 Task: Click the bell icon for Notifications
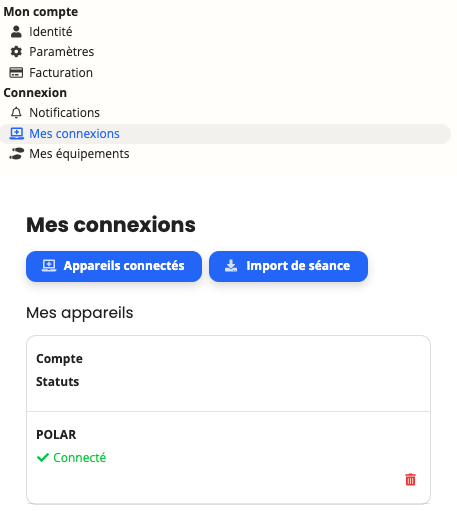tap(16, 113)
